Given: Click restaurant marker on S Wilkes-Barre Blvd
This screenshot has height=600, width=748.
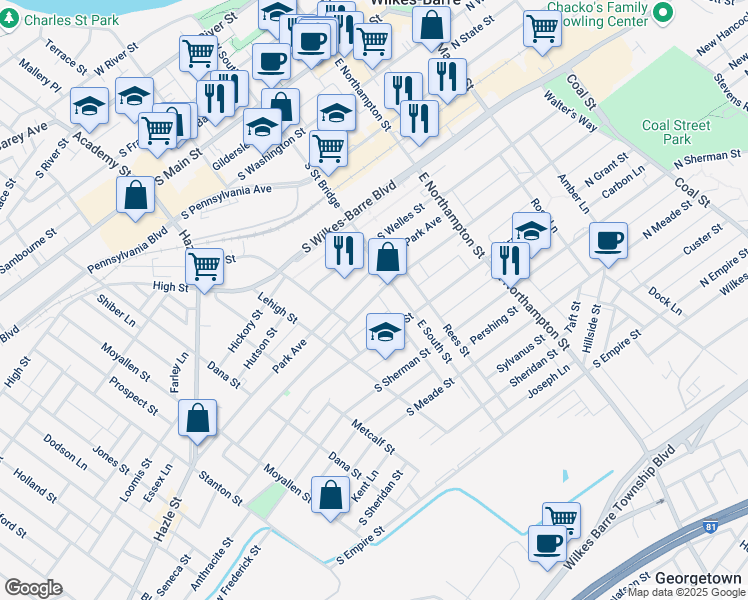Looking at the screenshot, I should 344,254.
